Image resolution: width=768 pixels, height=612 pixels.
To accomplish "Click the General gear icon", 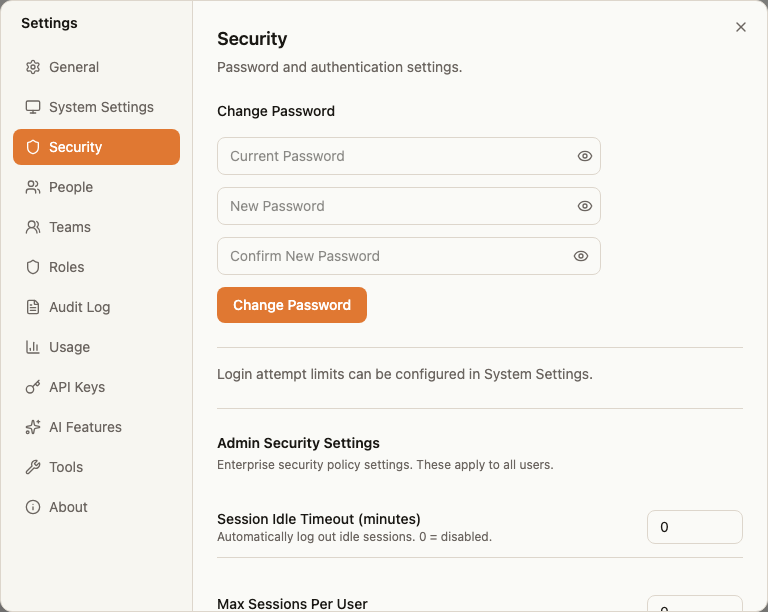I will point(33,67).
